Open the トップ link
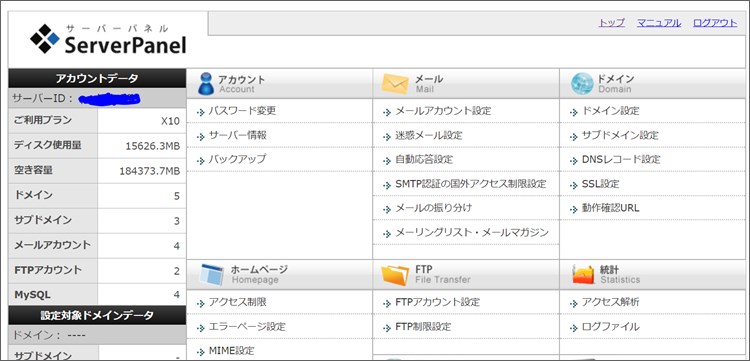Screen dimensions: 750x361 pyautogui.click(x=611, y=22)
